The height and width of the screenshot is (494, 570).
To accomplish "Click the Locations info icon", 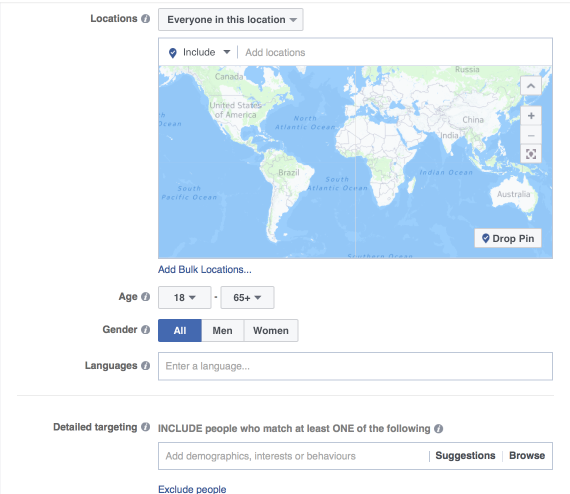I will (x=145, y=19).
